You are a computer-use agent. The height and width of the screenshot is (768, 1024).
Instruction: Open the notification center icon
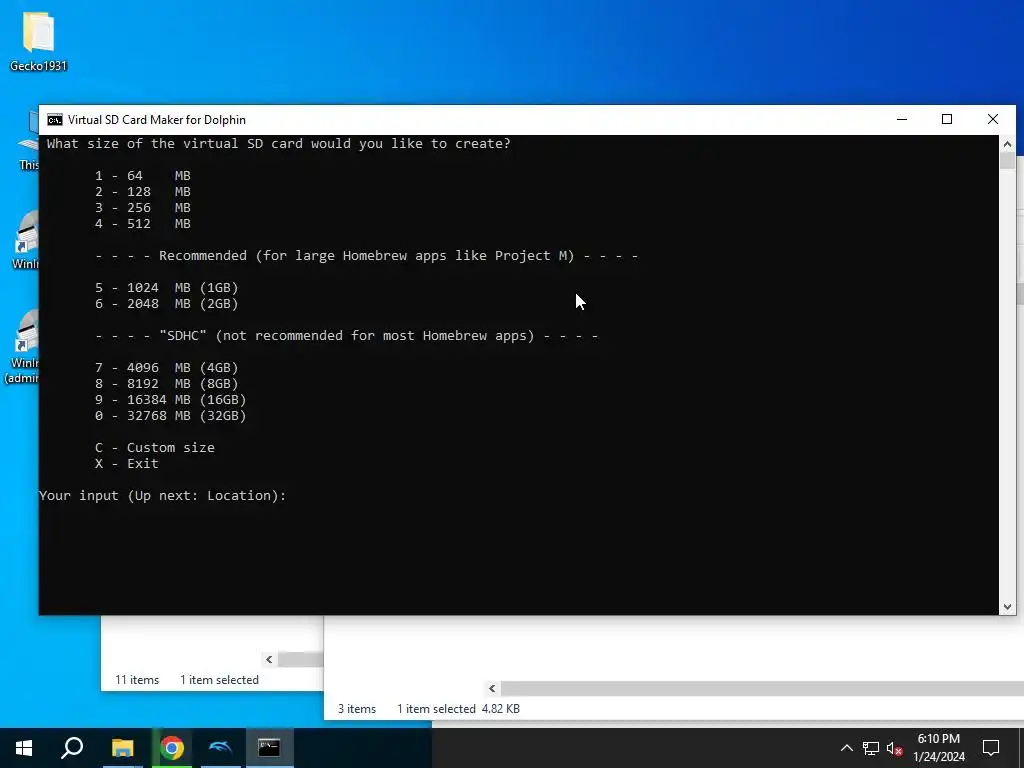(x=991, y=748)
